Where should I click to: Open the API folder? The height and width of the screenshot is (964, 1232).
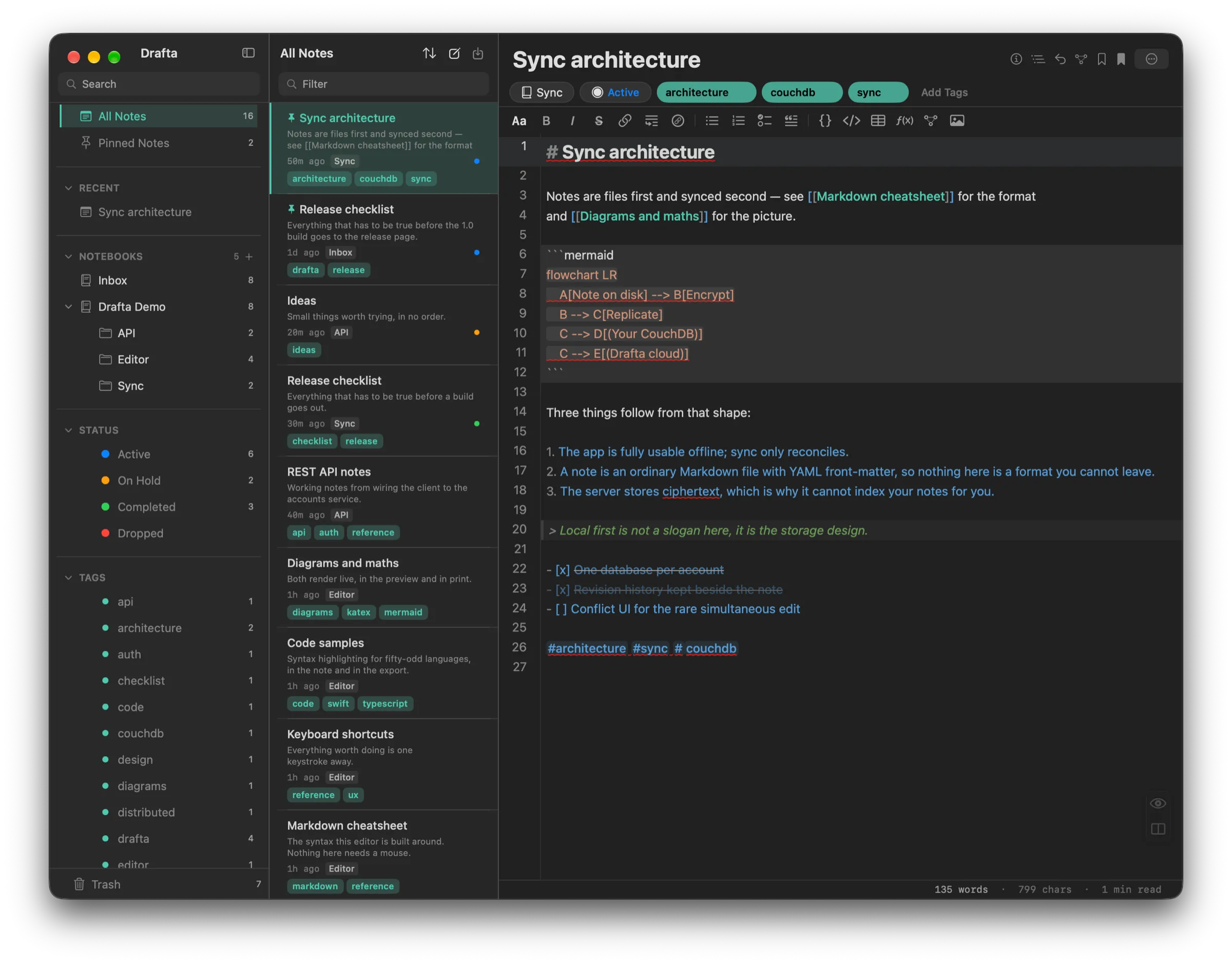(159, 333)
